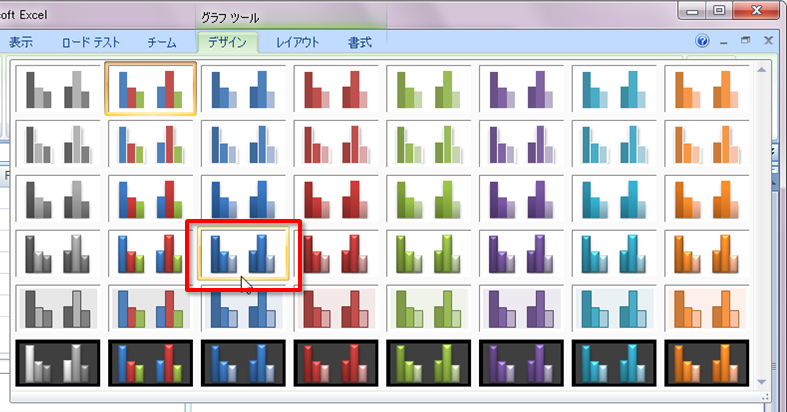Select multicolor style on black background
The width and height of the screenshot is (787, 412).
point(150,363)
